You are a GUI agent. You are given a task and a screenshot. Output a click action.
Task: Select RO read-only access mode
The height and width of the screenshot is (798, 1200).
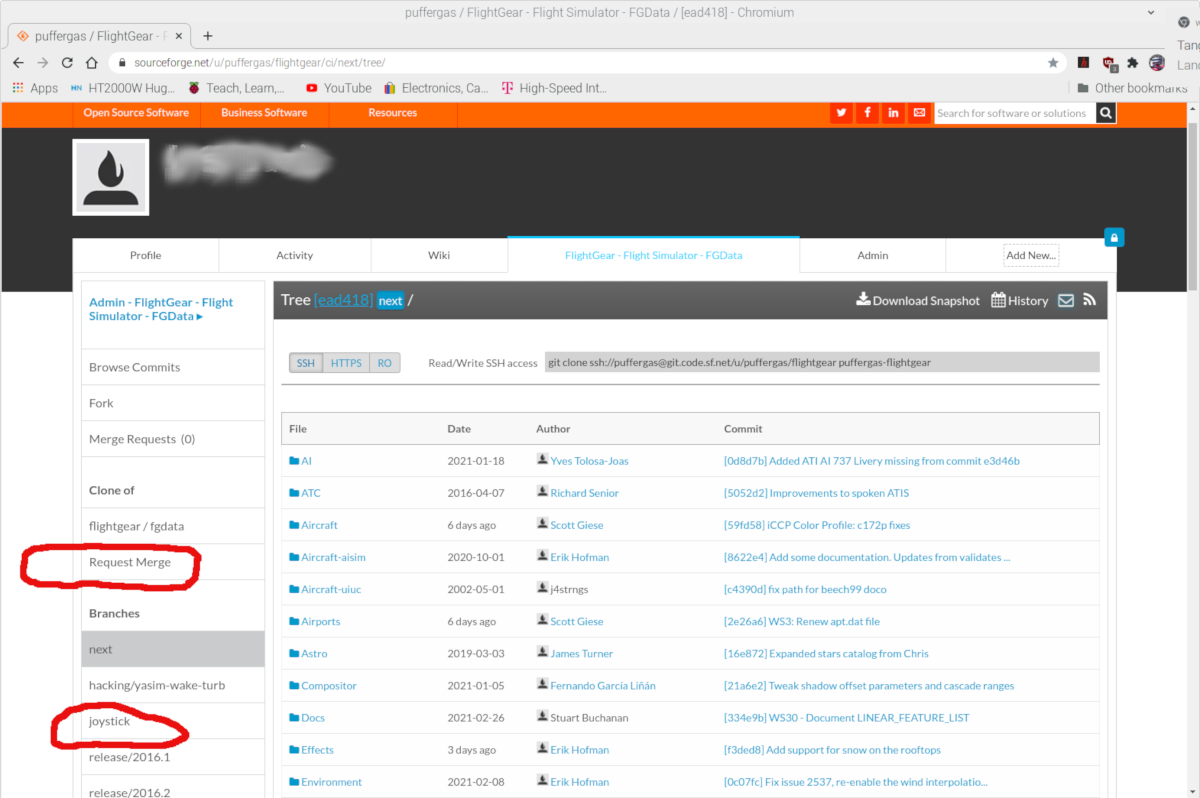(385, 363)
